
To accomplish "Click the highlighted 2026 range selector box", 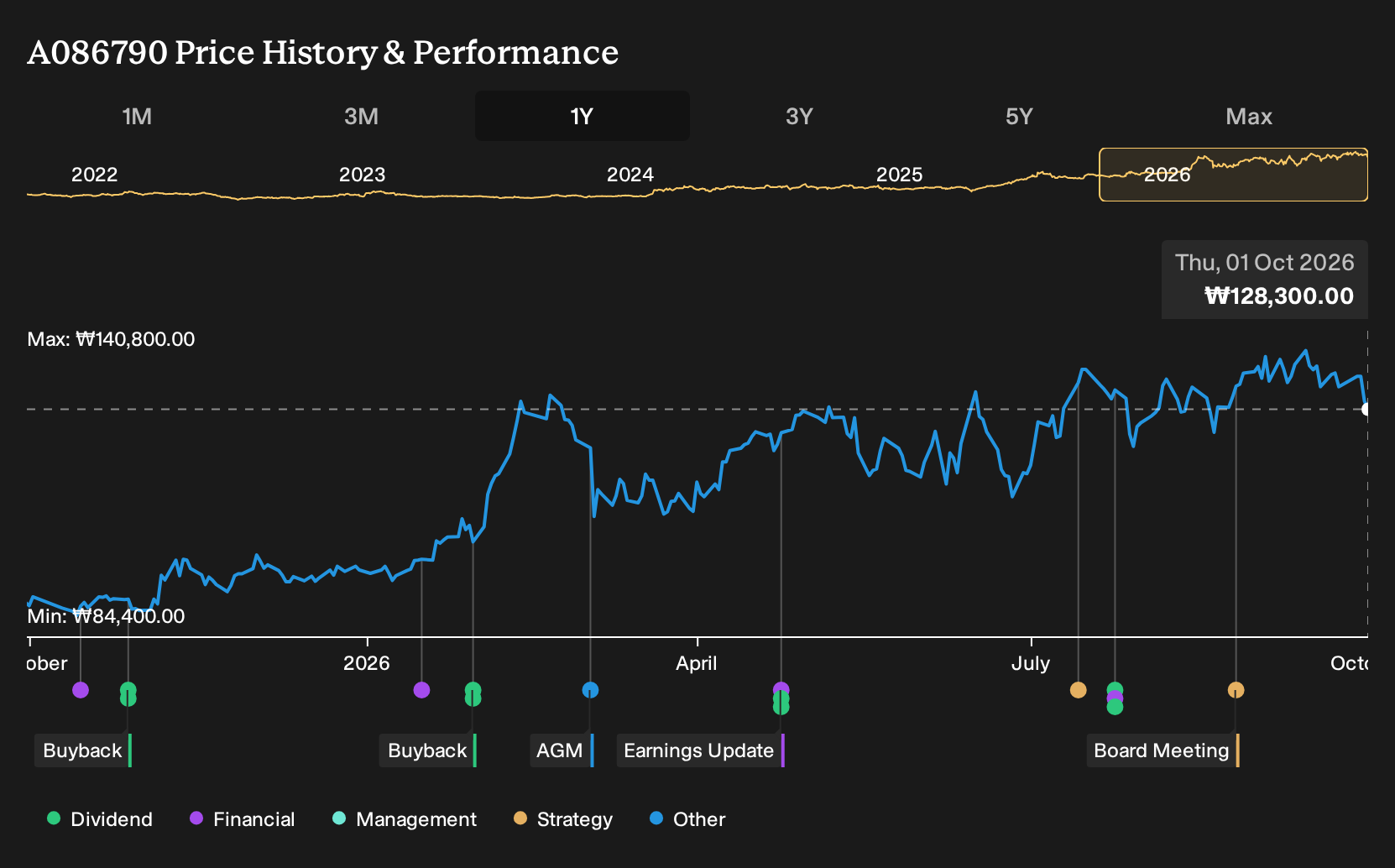I will tap(1233, 175).
